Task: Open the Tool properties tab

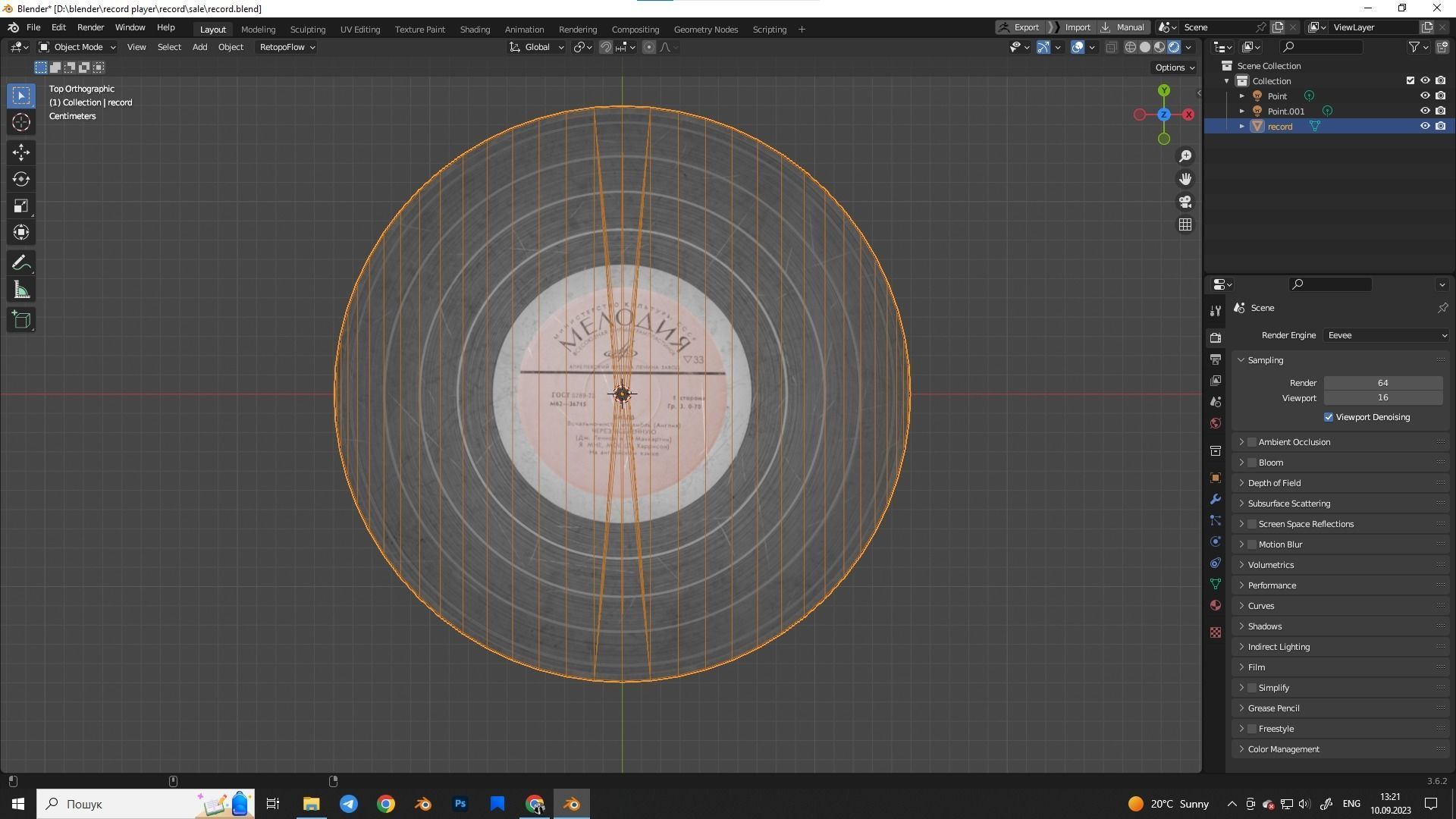Action: (1216, 311)
